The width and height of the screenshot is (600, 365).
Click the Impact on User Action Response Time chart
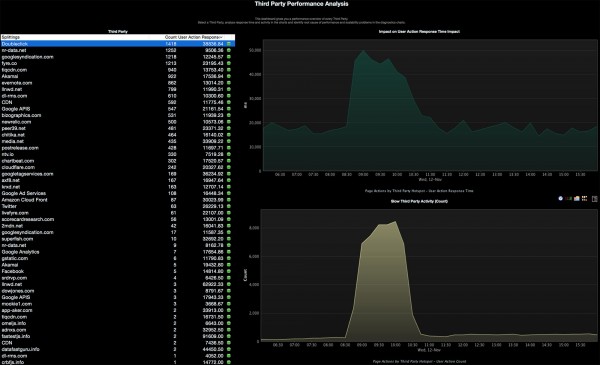pos(430,105)
